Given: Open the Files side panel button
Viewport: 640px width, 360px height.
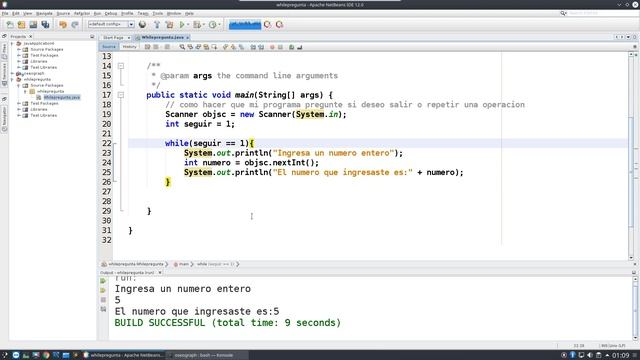Looking at the screenshot, I should [x=4, y=51].
